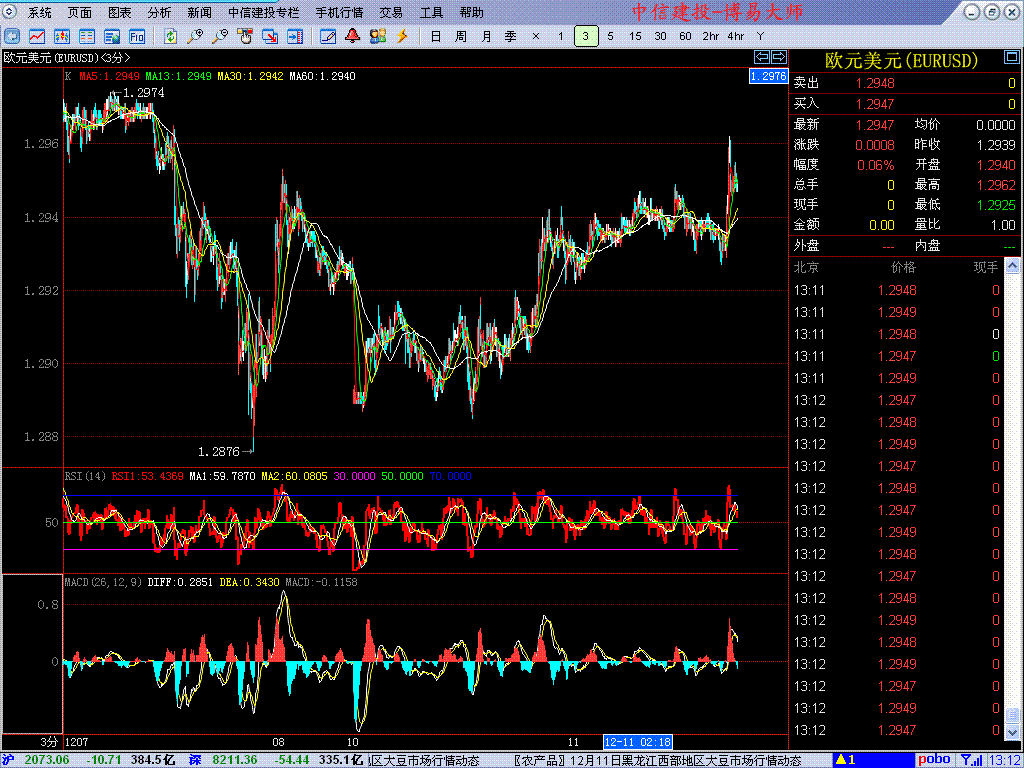Viewport: 1024px width, 768px height.
Task: Select the 2hr period
Action: pyautogui.click(x=711, y=36)
